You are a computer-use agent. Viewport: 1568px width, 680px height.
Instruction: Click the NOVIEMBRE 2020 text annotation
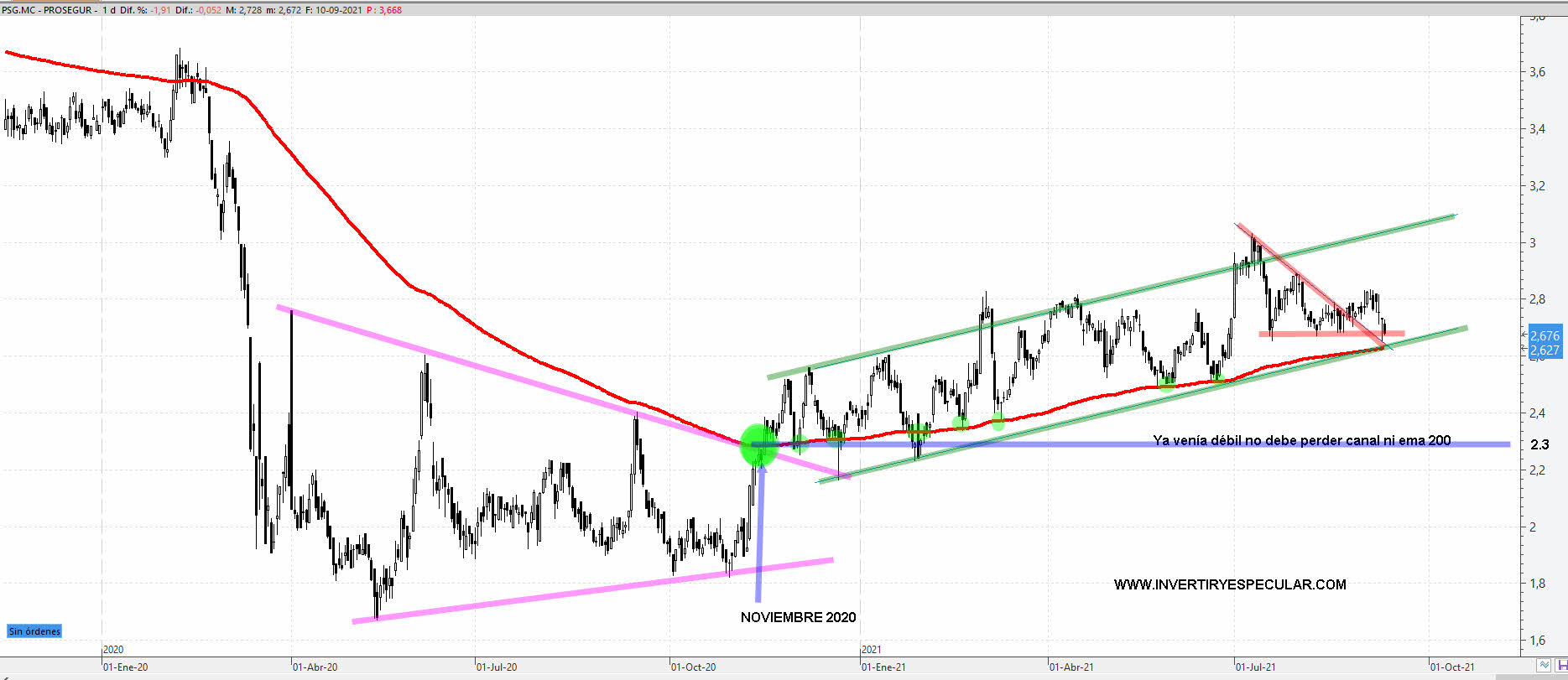point(798,617)
